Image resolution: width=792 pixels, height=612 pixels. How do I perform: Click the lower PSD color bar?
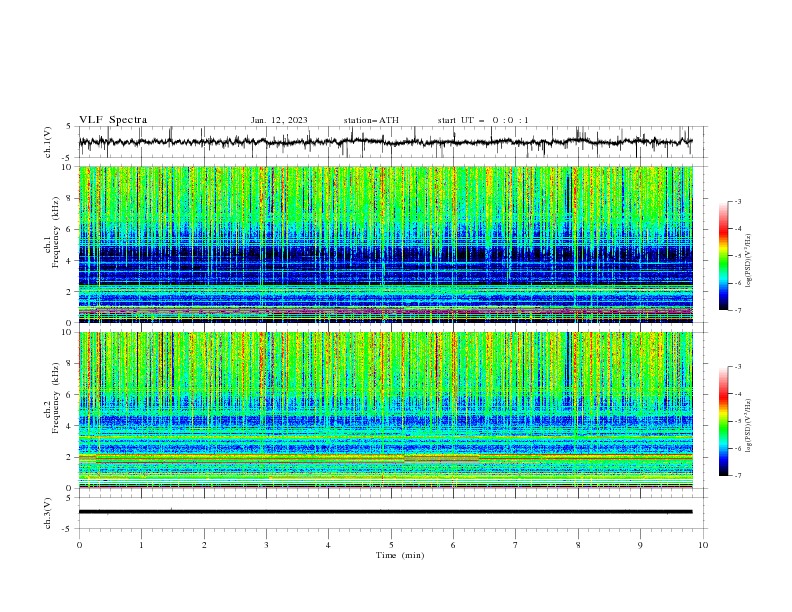(724, 421)
